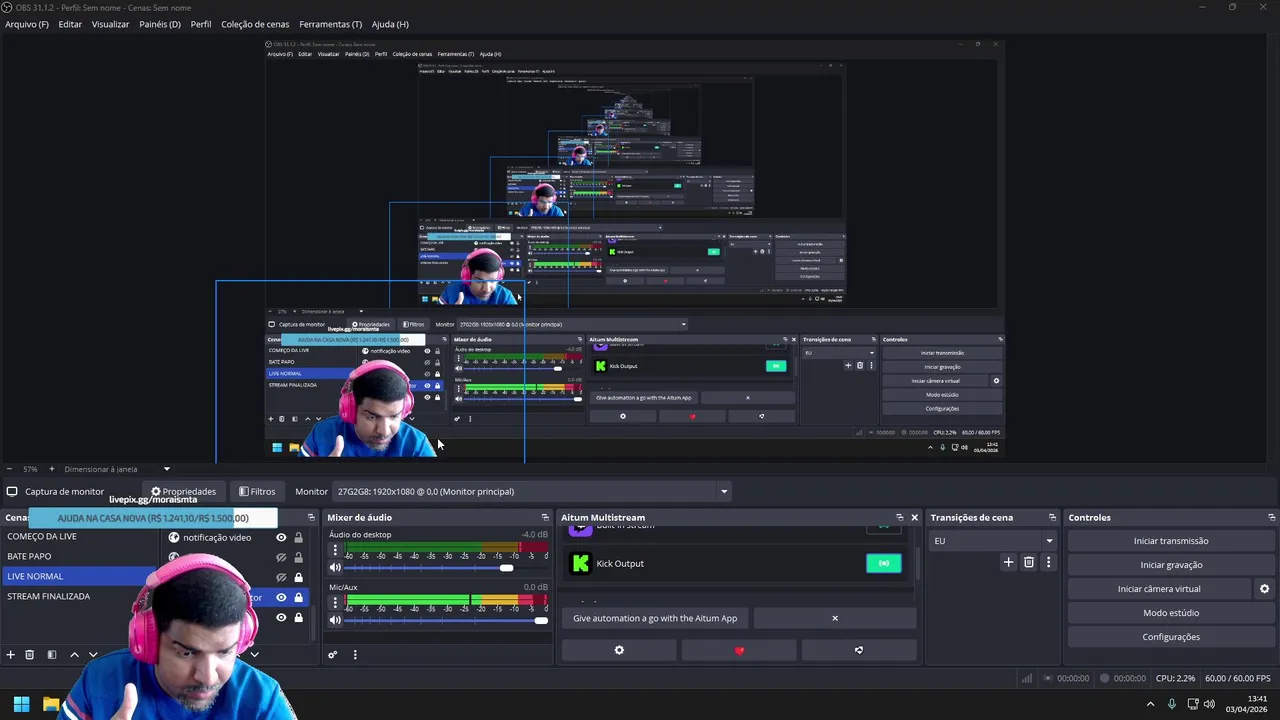
Task: Move source down with the chevron arrow
Action: pos(254,655)
